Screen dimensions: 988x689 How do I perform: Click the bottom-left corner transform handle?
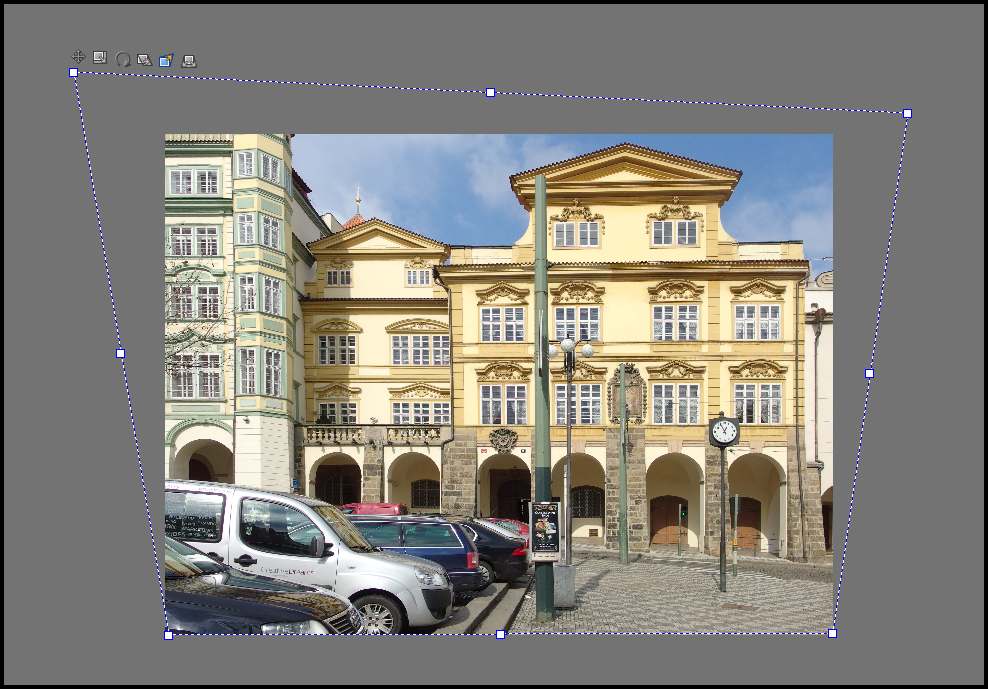click(x=168, y=635)
